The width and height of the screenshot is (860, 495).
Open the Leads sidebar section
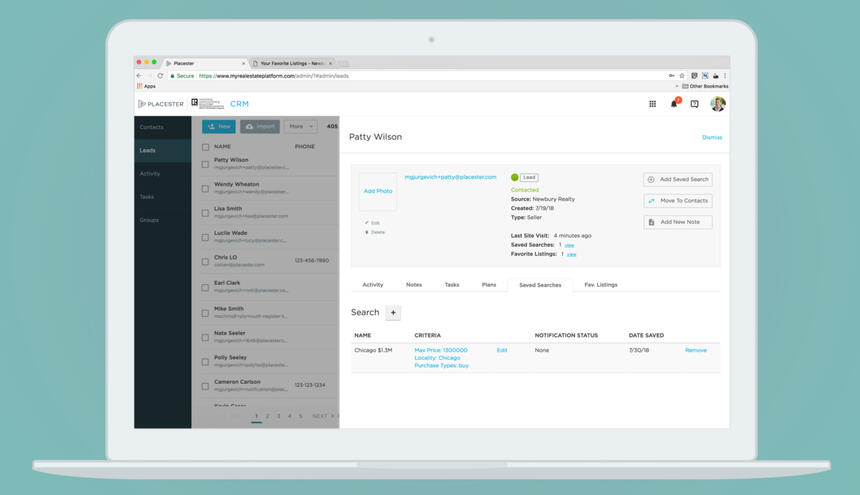click(162, 150)
